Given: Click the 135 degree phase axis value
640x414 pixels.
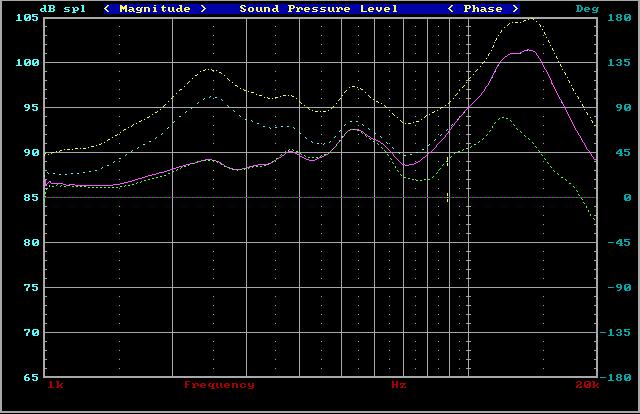Looking at the screenshot, I should point(619,62).
